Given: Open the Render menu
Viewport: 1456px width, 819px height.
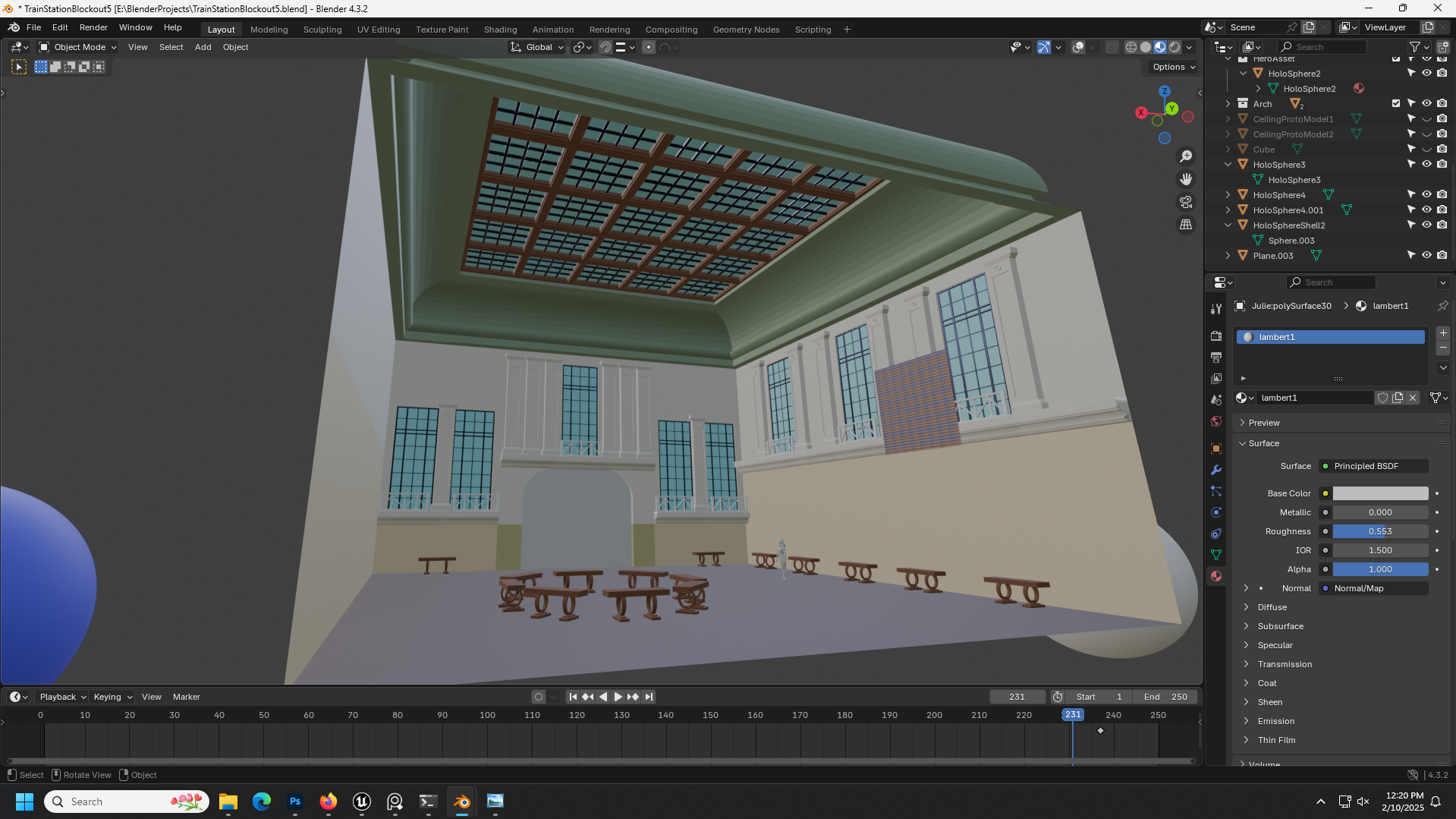Looking at the screenshot, I should (x=93, y=27).
